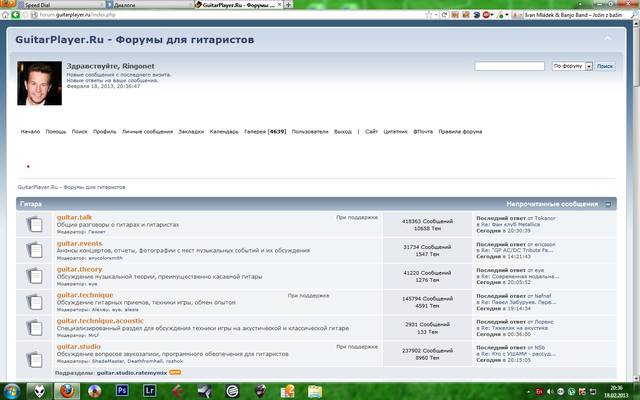Open Правила форума in the menu
Screen dimensions: 640x400
click(460, 131)
